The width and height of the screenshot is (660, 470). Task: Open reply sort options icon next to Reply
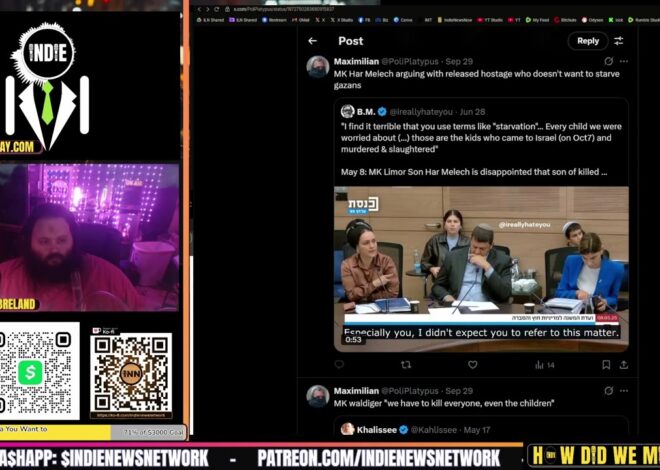pos(618,41)
